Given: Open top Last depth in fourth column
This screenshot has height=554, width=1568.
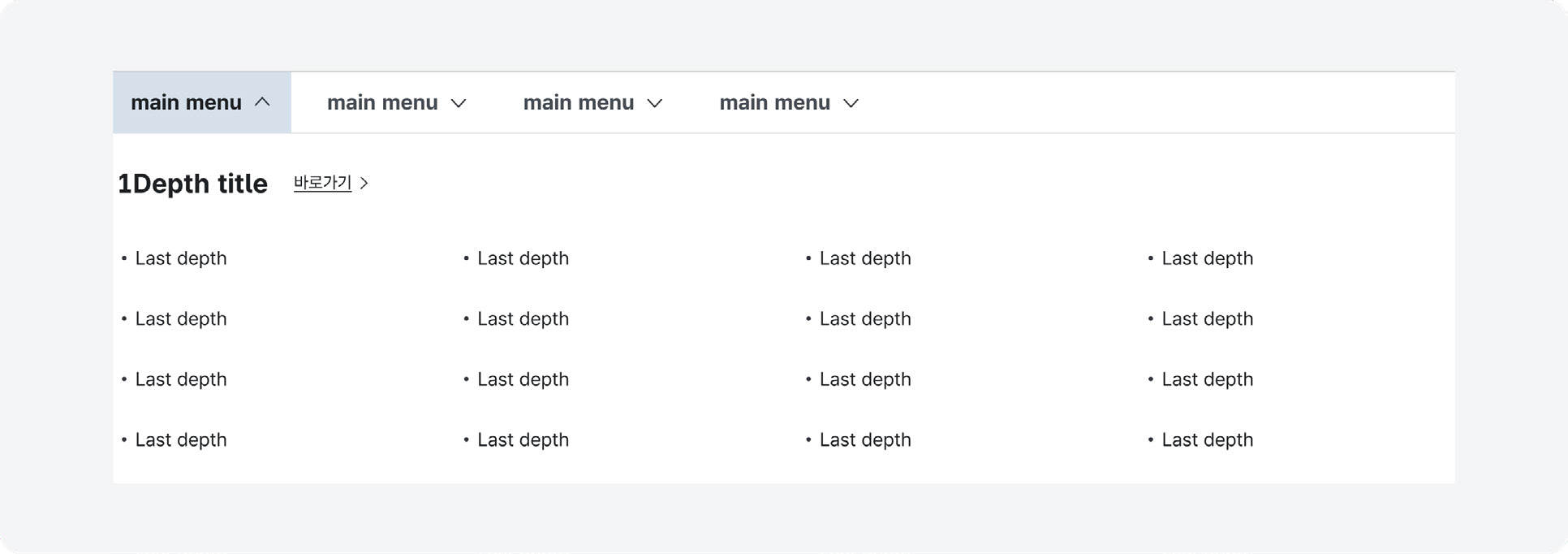Looking at the screenshot, I should click(x=1208, y=258).
